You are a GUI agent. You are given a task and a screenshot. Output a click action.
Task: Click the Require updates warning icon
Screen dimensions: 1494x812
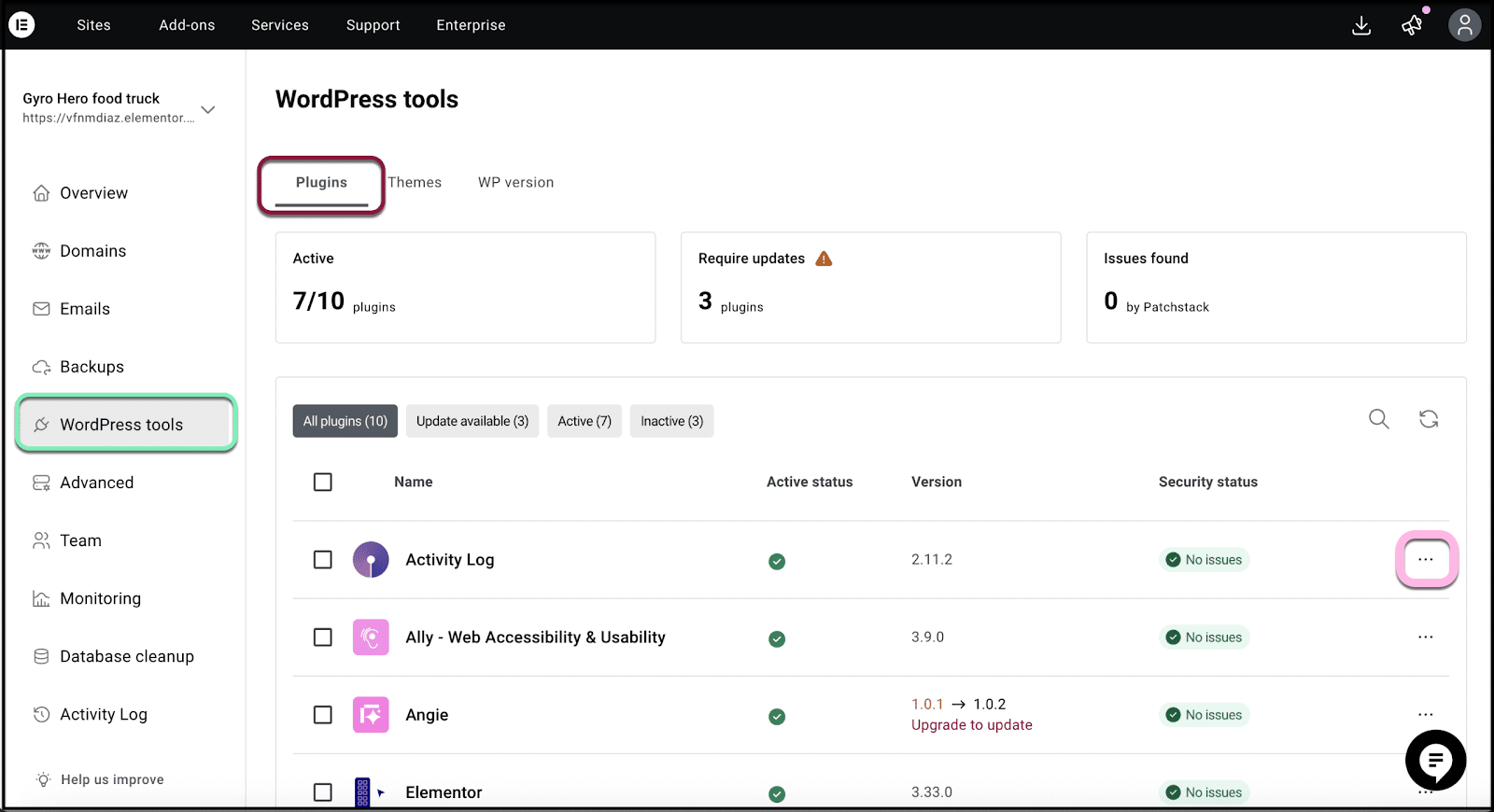point(824,259)
